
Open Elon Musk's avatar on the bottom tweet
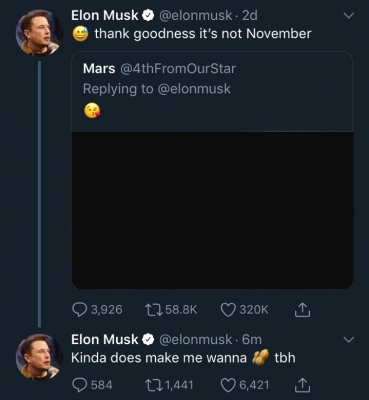coord(39,357)
